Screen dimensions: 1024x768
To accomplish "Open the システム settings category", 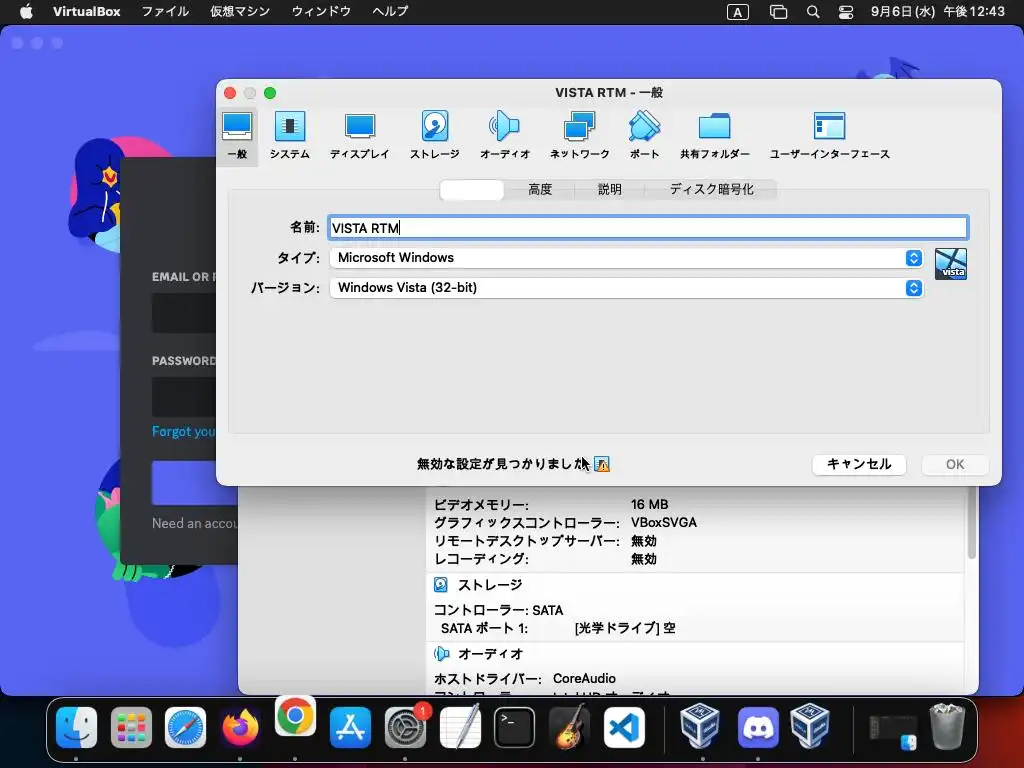I will (x=289, y=136).
